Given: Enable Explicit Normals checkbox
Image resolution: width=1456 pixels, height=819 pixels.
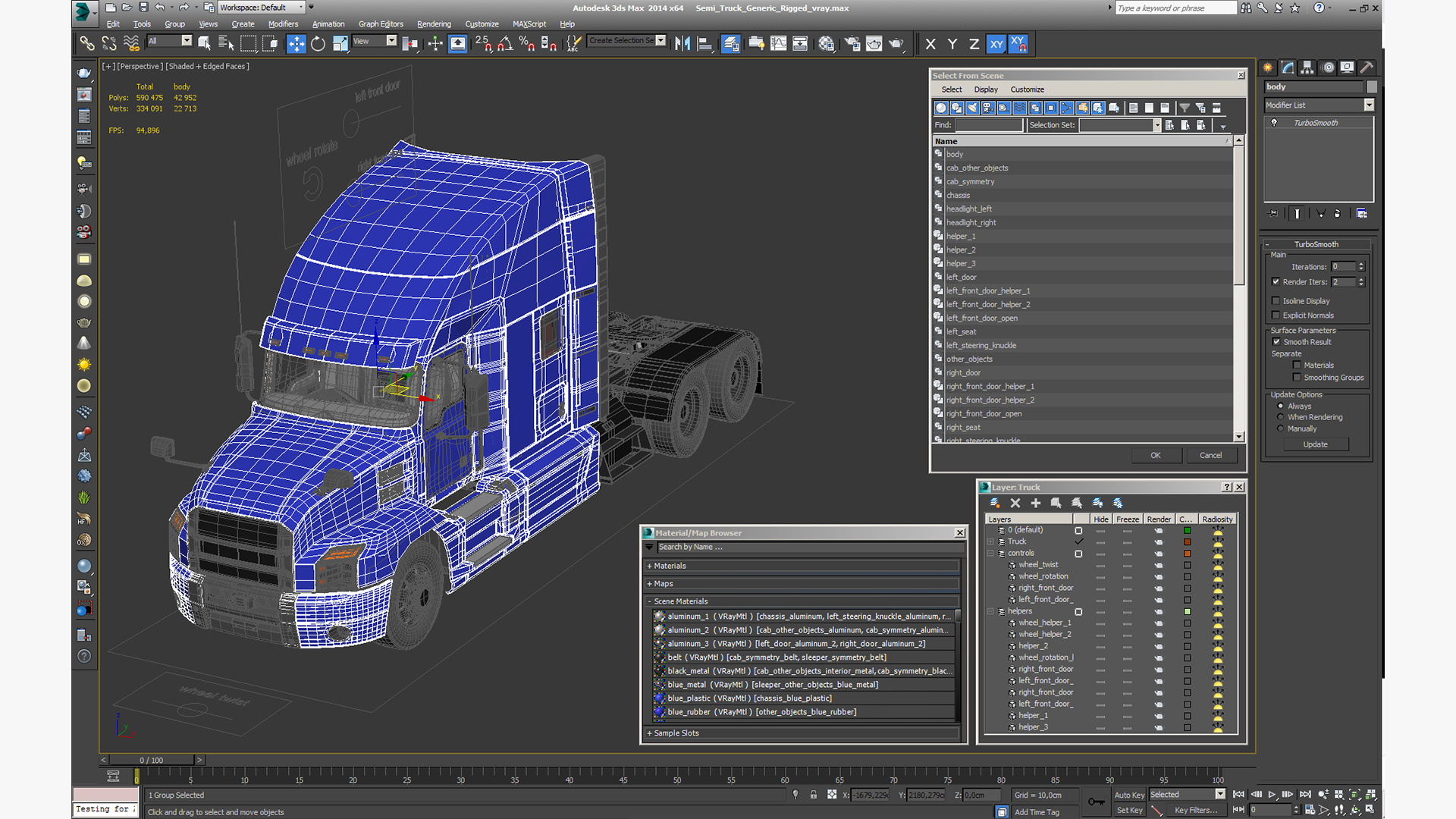Looking at the screenshot, I should pyautogui.click(x=1276, y=315).
